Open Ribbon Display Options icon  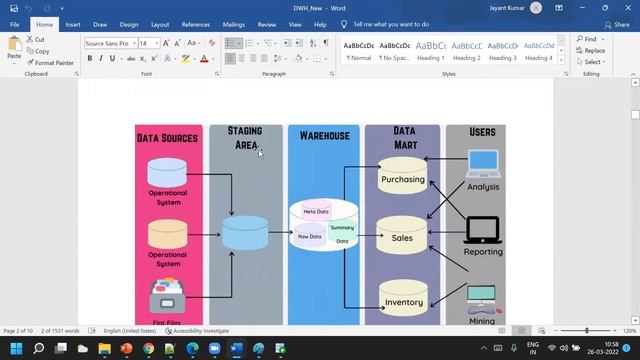559,8
